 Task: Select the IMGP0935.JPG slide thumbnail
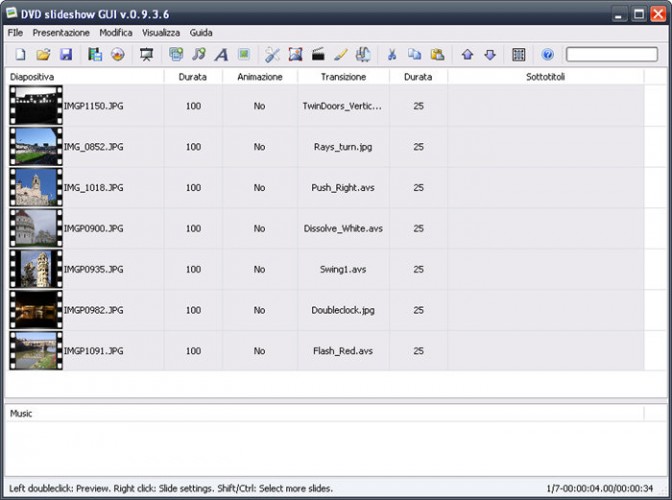click(35, 269)
